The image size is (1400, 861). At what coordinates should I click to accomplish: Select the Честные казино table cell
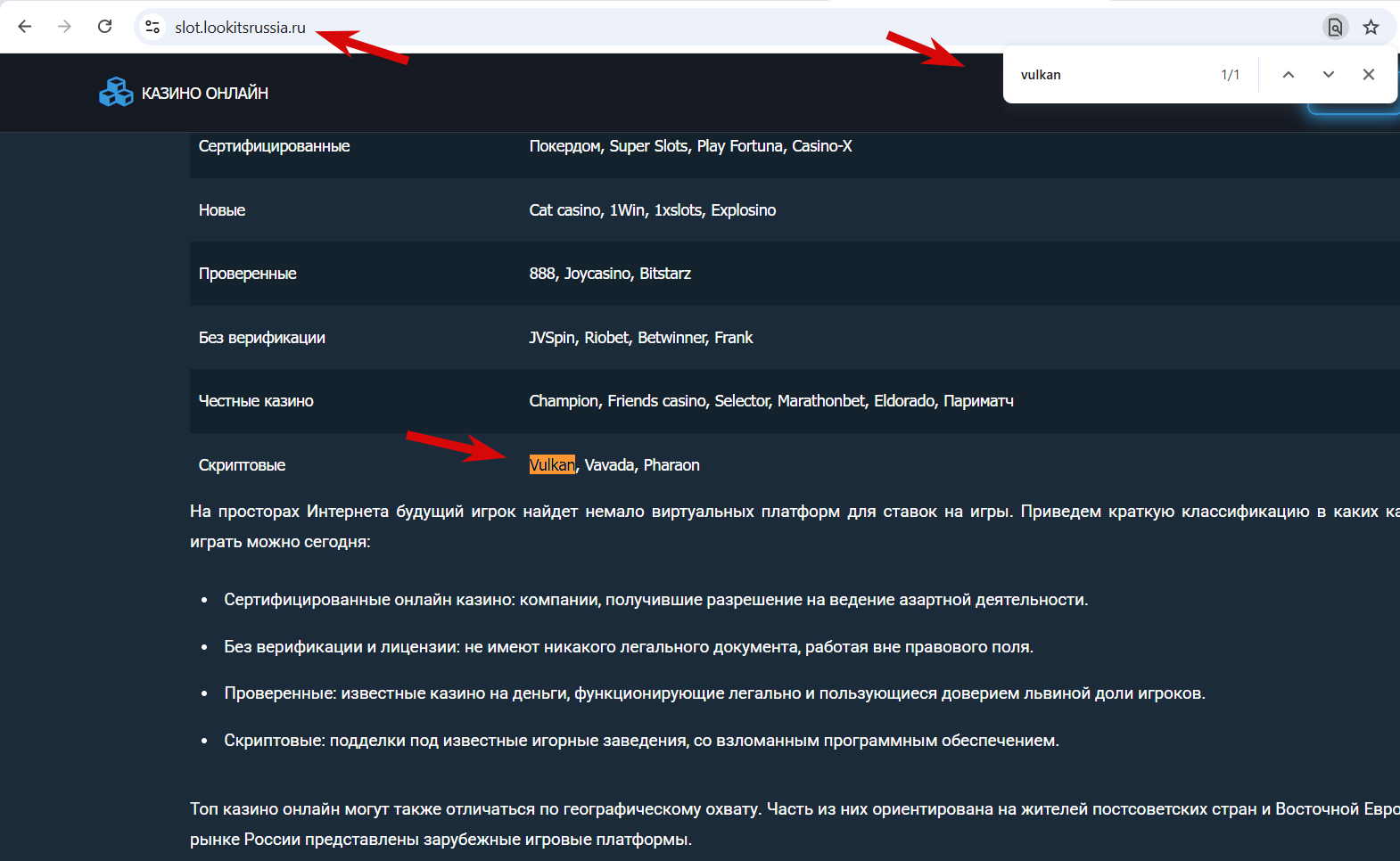(x=256, y=401)
